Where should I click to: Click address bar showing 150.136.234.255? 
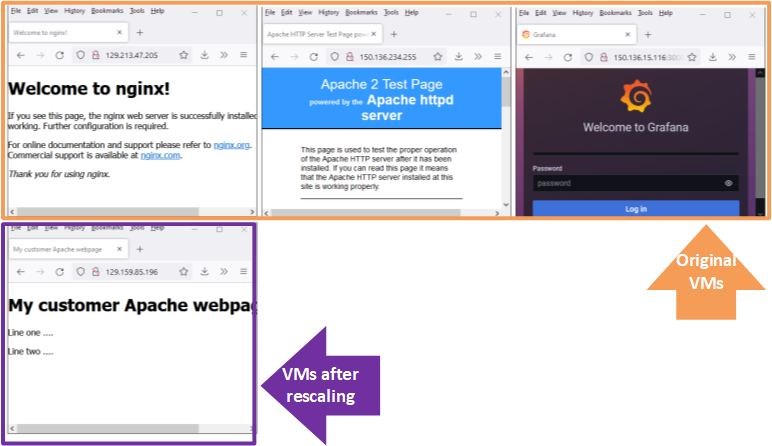point(386,57)
